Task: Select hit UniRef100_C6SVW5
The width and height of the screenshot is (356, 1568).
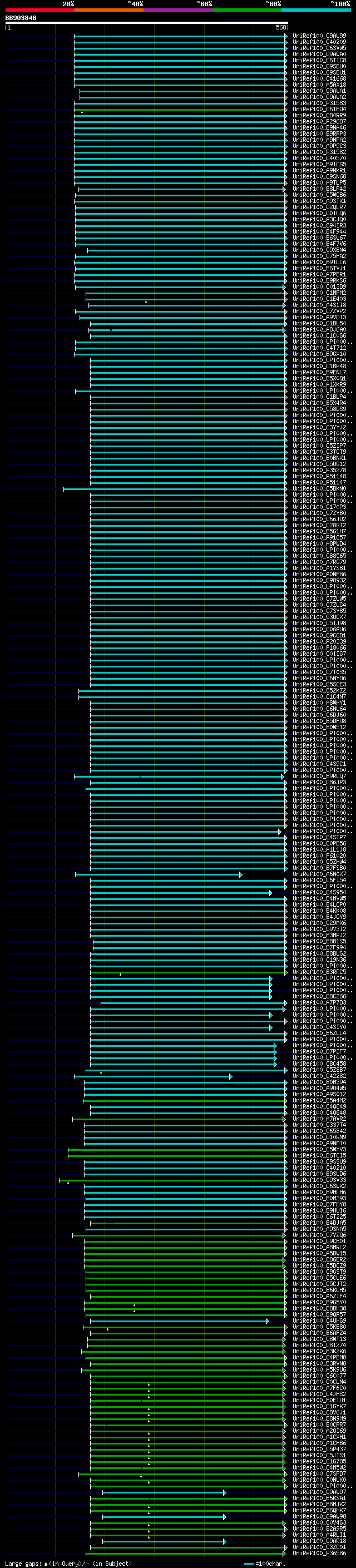Action: tap(319, 48)
